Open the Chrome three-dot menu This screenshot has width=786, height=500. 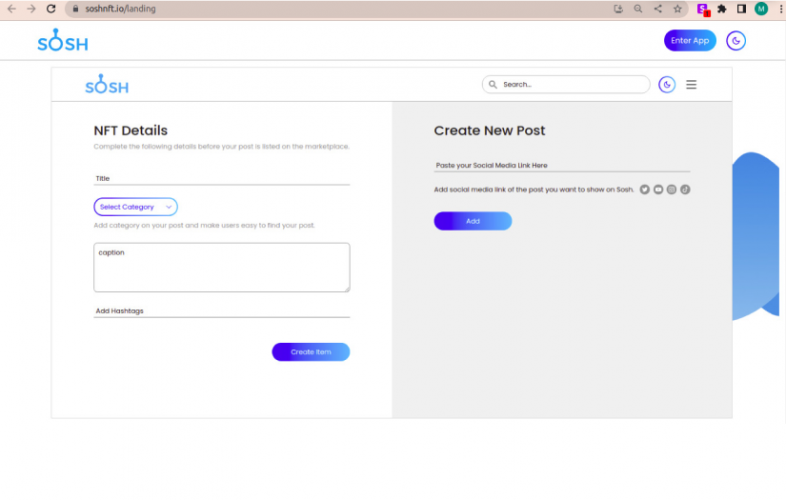(781, 9)
